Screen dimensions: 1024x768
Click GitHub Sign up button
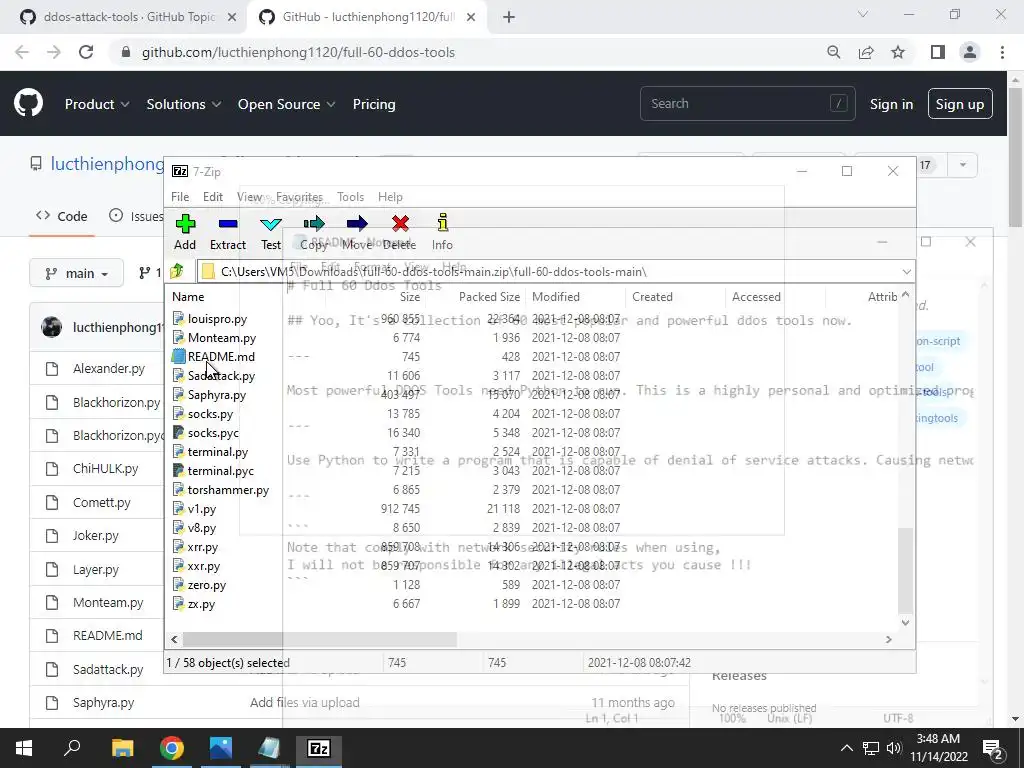[x=960, y=104]
